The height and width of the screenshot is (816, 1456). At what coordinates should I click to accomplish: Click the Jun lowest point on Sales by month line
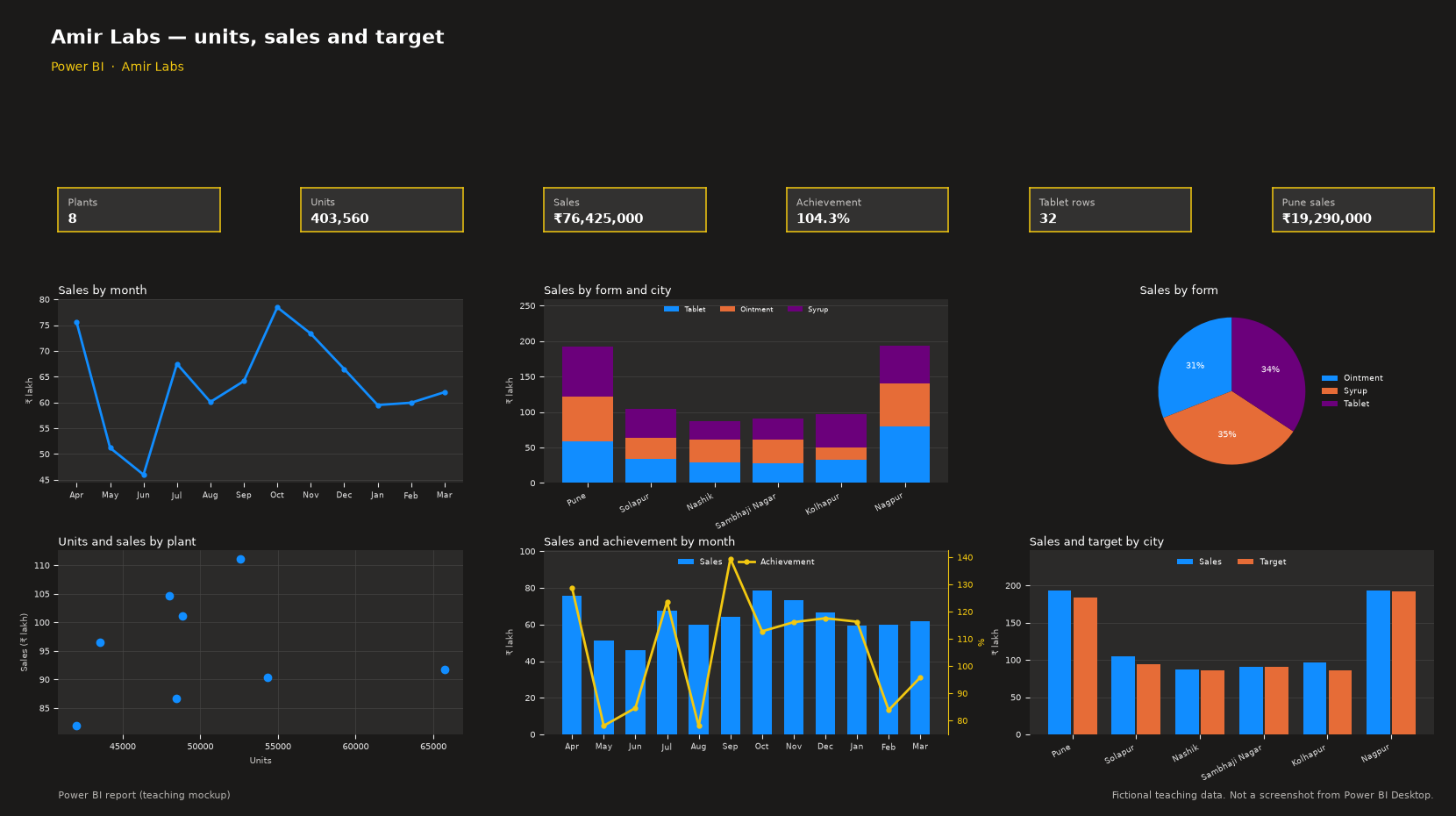144,475
